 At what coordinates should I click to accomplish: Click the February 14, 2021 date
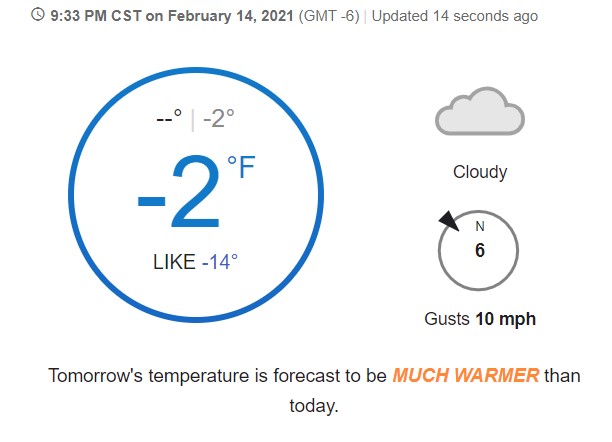230,16
